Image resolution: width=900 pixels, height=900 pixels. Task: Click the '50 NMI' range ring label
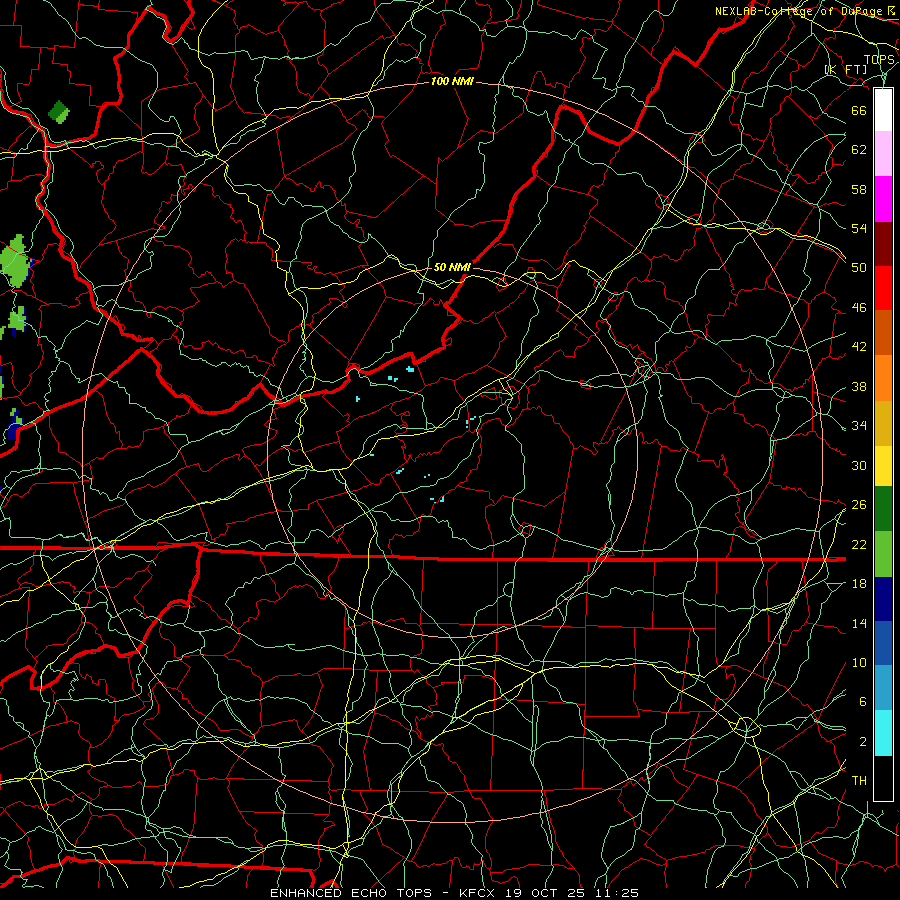tap(452, 267)
